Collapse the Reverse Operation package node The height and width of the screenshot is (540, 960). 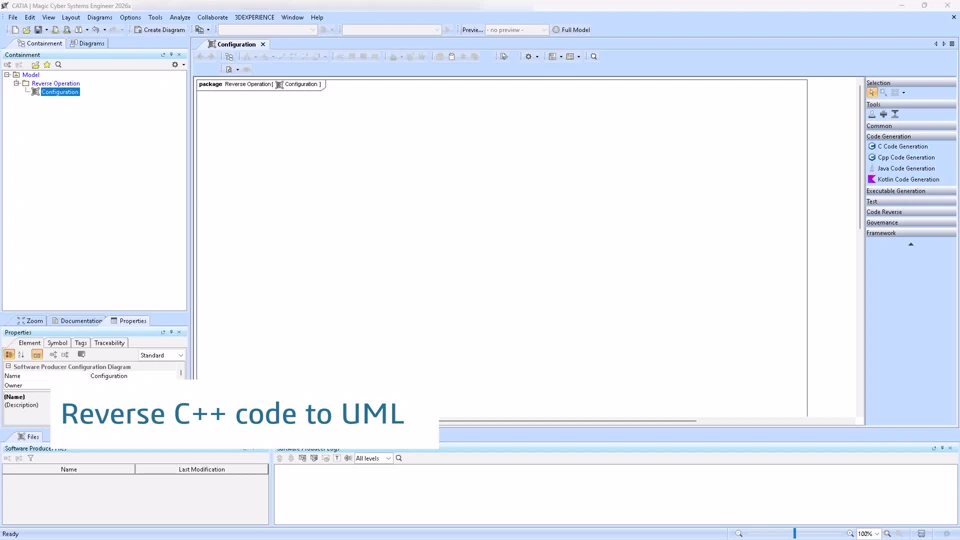click(x=17, y=83)
